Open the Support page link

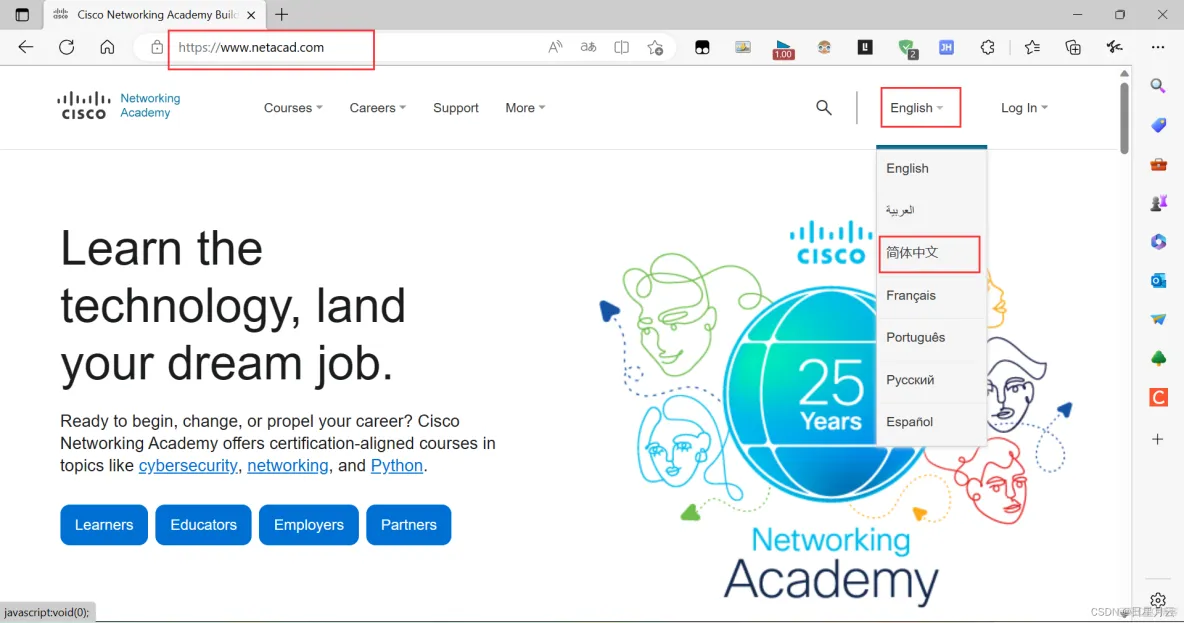[x=456, y=108]
